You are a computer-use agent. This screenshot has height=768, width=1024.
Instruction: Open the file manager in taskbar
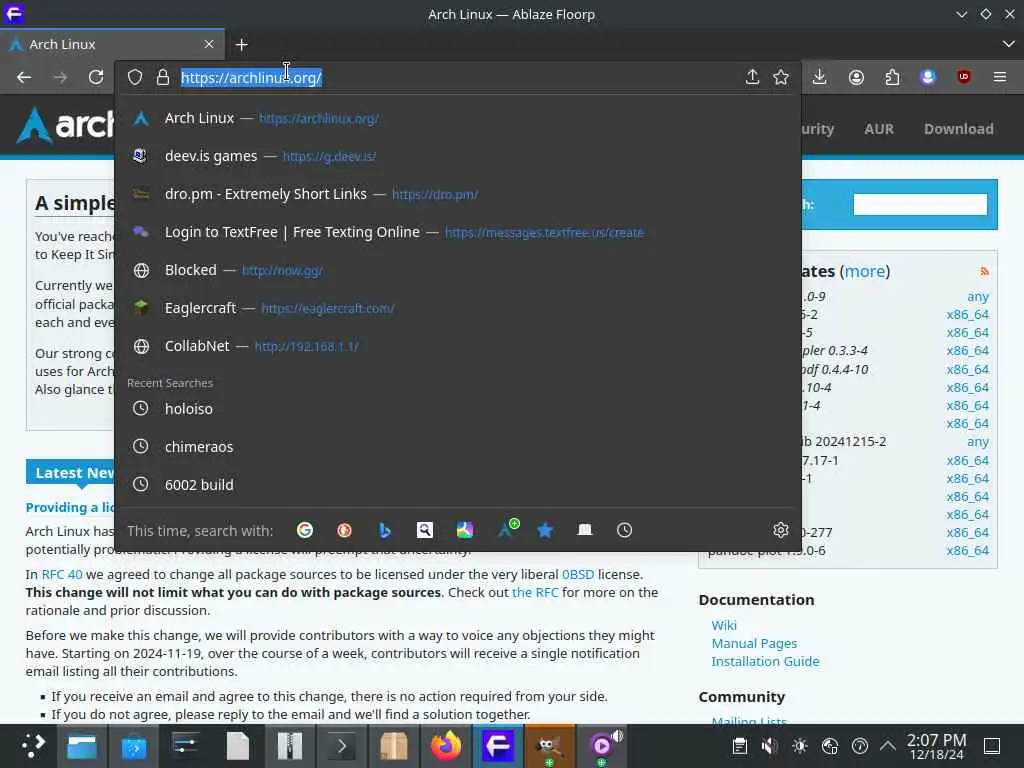click(82, 746)
